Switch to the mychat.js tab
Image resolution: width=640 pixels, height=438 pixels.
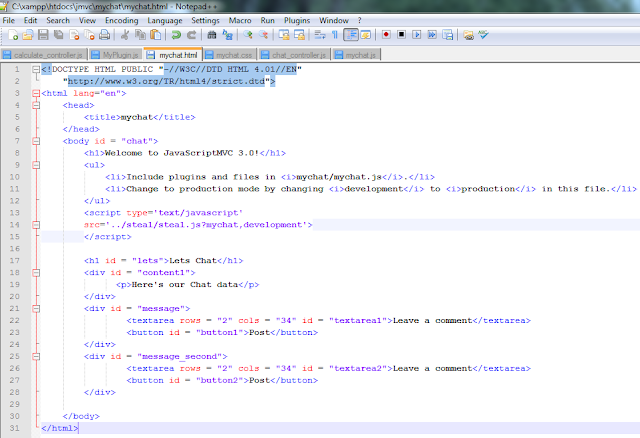coord(356,55)
